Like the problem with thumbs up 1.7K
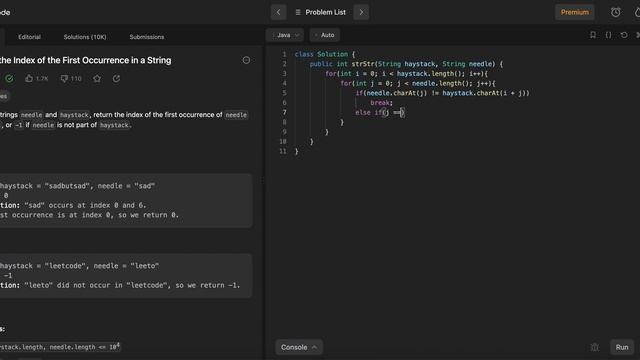 (x=36, y=78)
